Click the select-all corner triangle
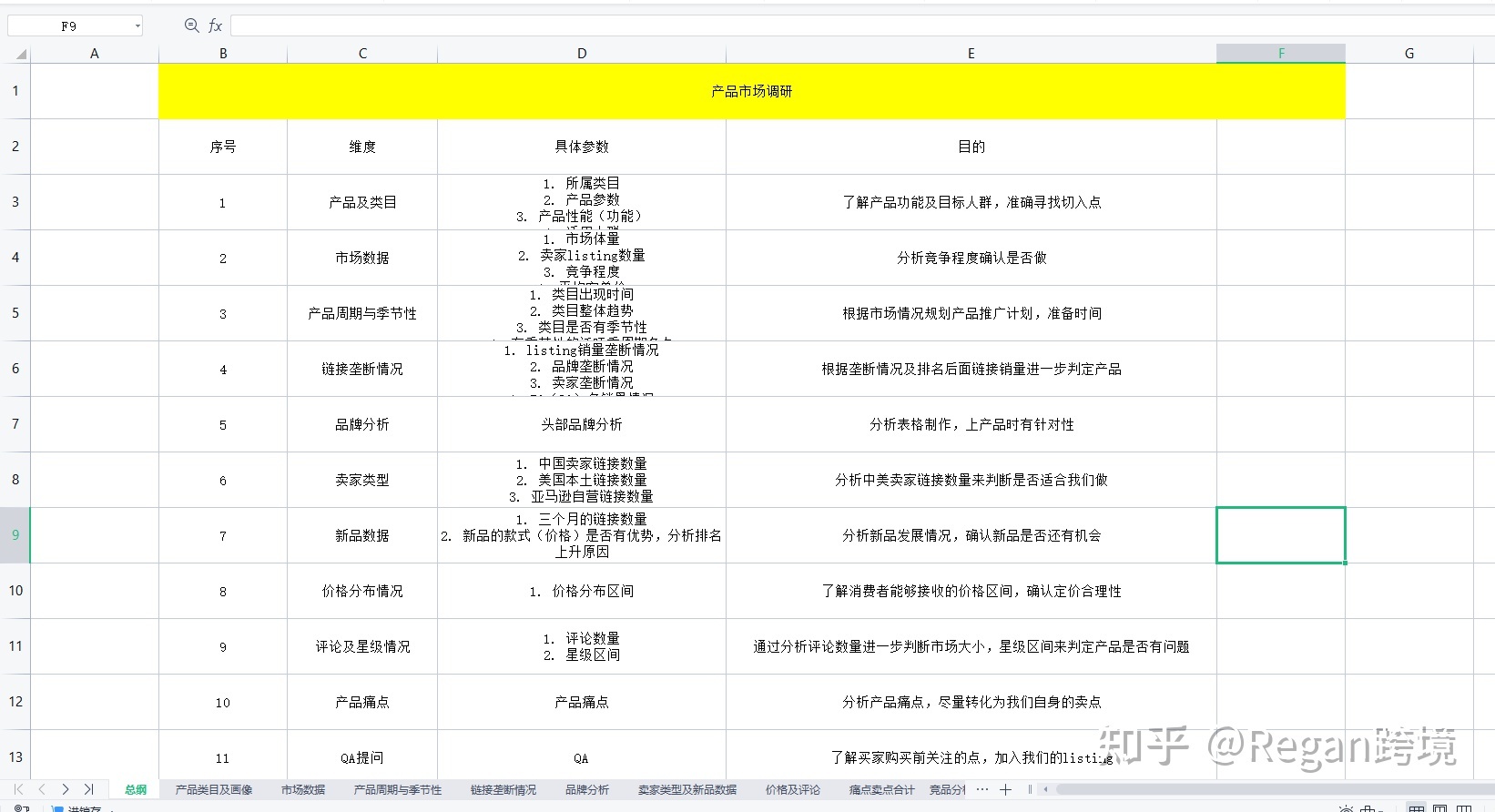Image resolution: width=1495 pixels, height=812 pixels. (20, 55)
